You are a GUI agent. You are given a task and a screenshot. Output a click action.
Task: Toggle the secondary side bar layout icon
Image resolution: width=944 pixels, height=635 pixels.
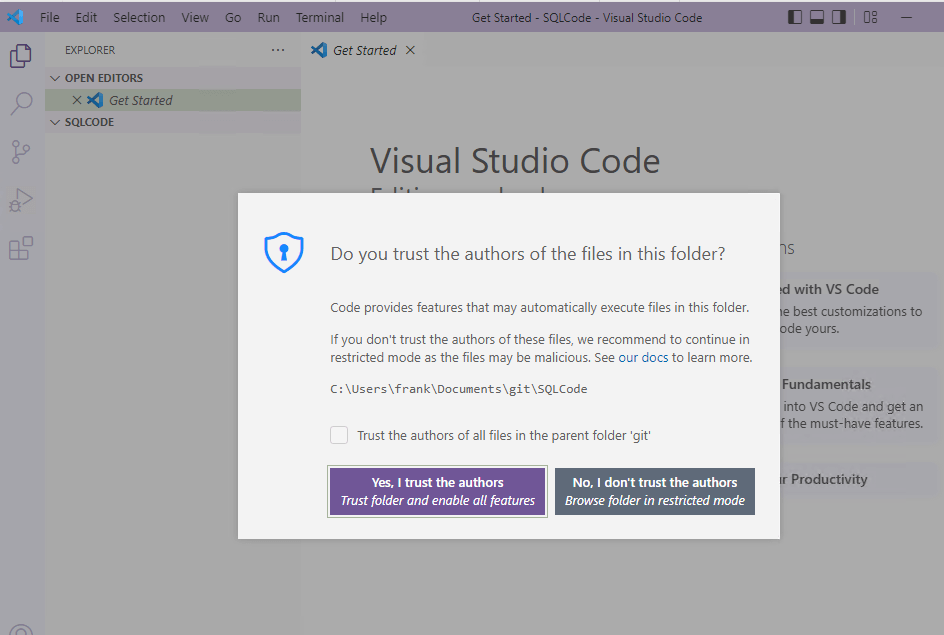(x=839, y=17)
